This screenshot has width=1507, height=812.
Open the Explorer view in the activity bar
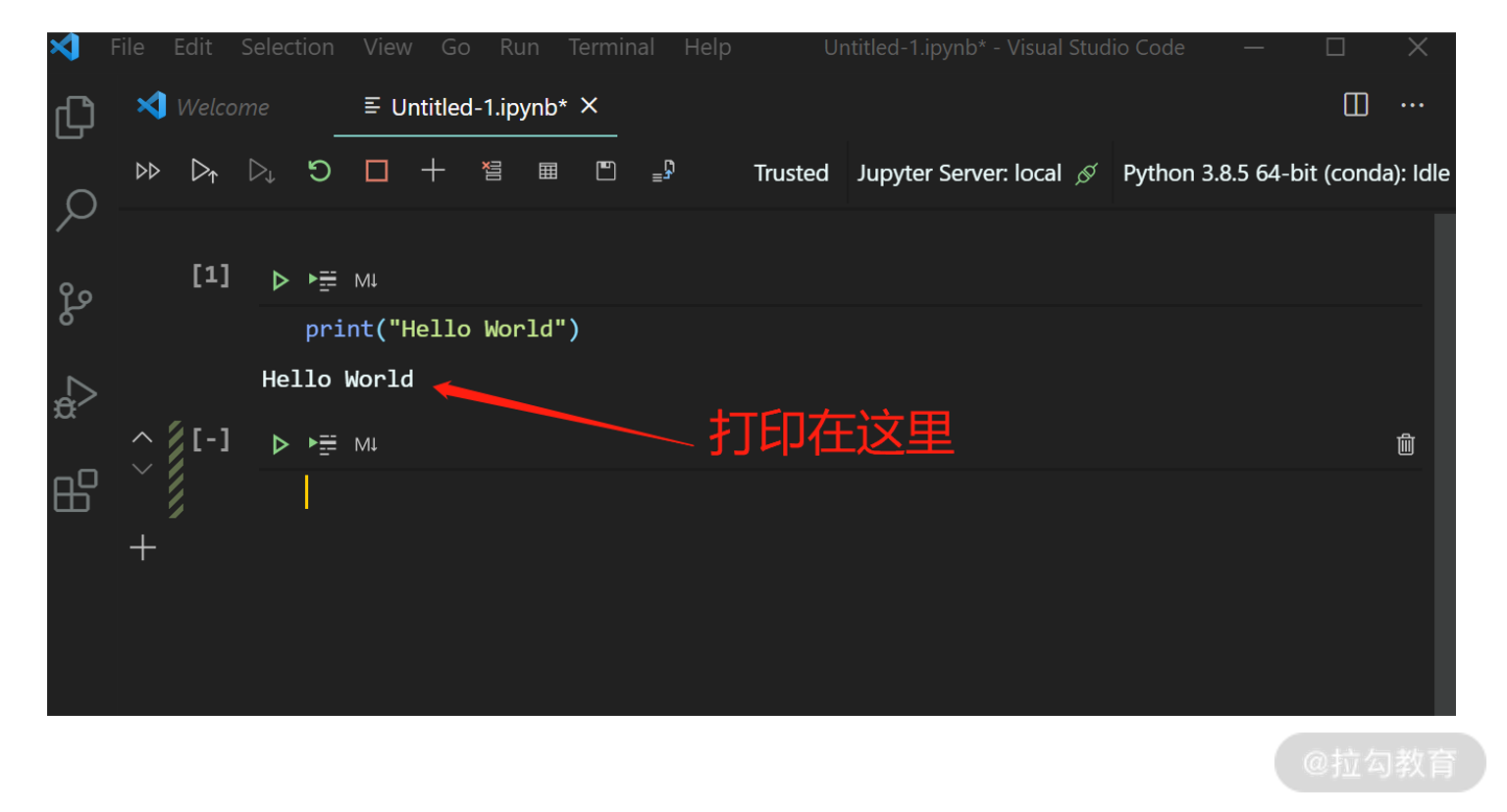click(x=76, y=118)
